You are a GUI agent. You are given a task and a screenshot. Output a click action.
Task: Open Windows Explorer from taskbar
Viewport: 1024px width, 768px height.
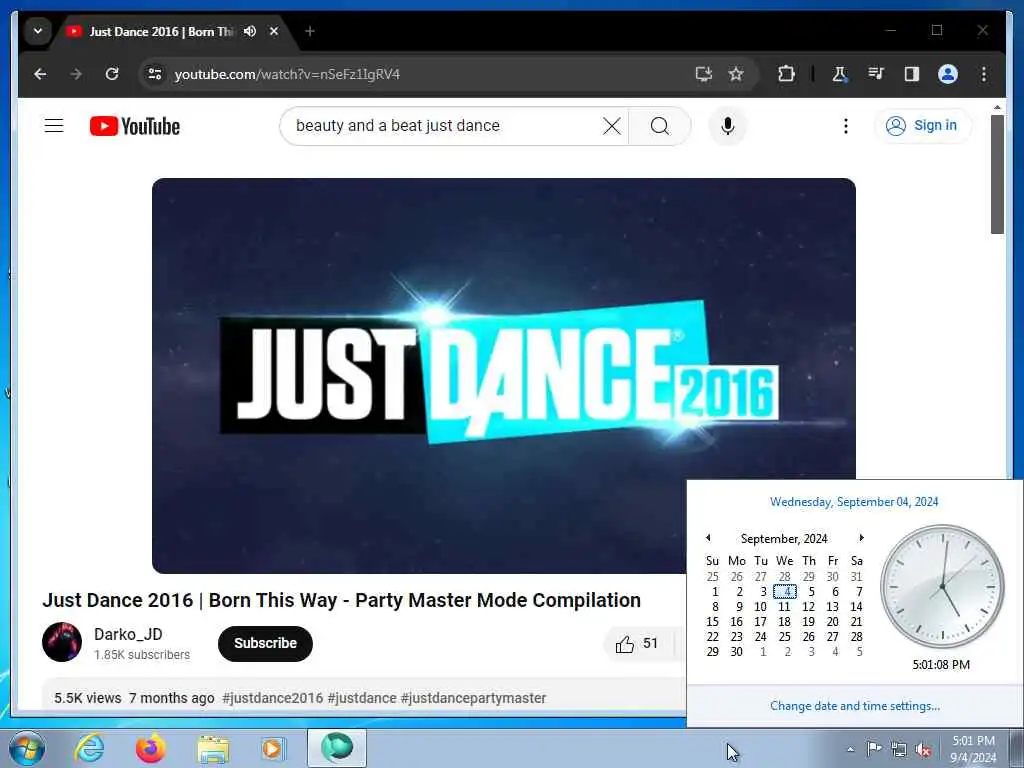click(213, 748)
